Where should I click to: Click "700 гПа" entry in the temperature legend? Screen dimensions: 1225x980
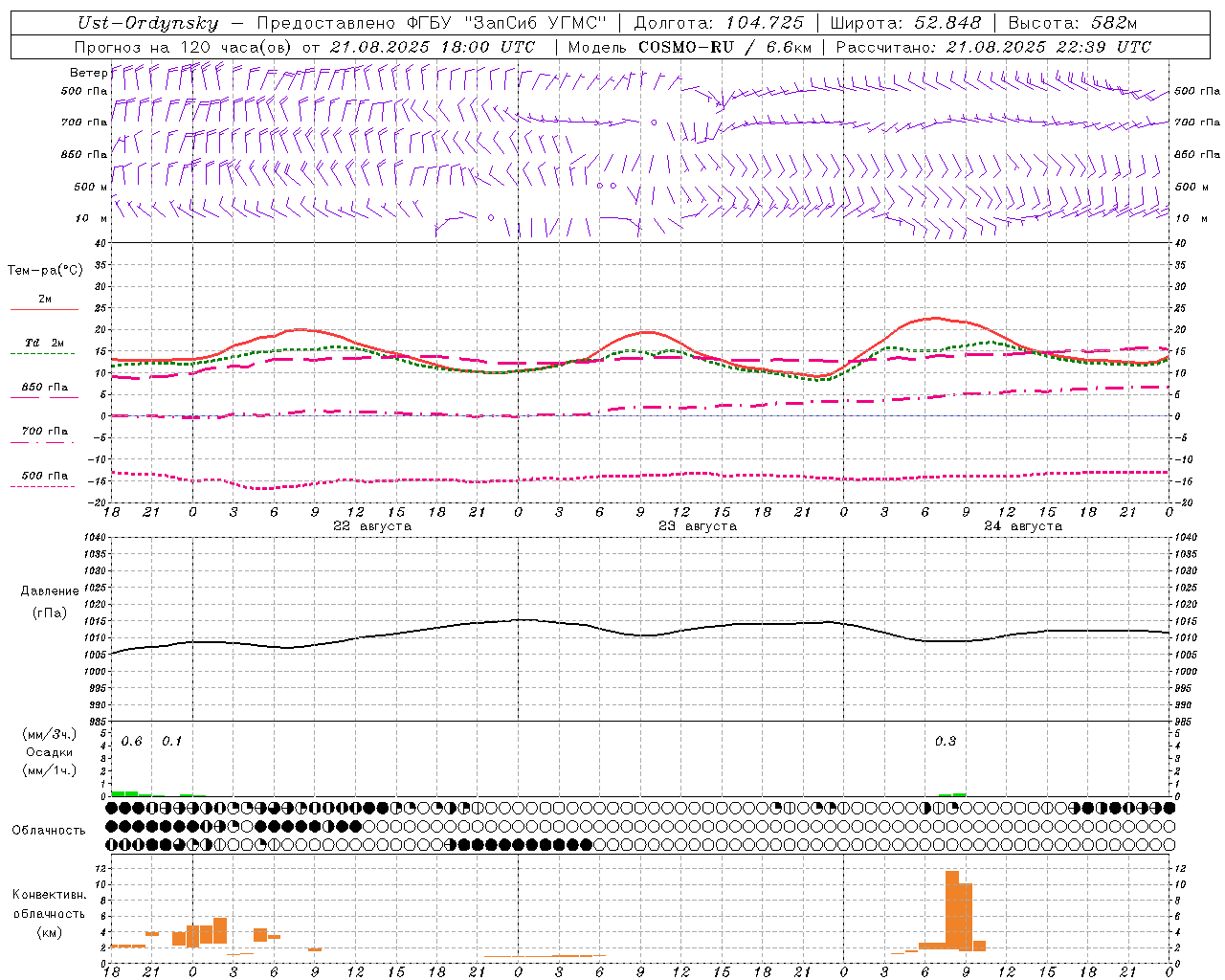(x=44, y=432)
